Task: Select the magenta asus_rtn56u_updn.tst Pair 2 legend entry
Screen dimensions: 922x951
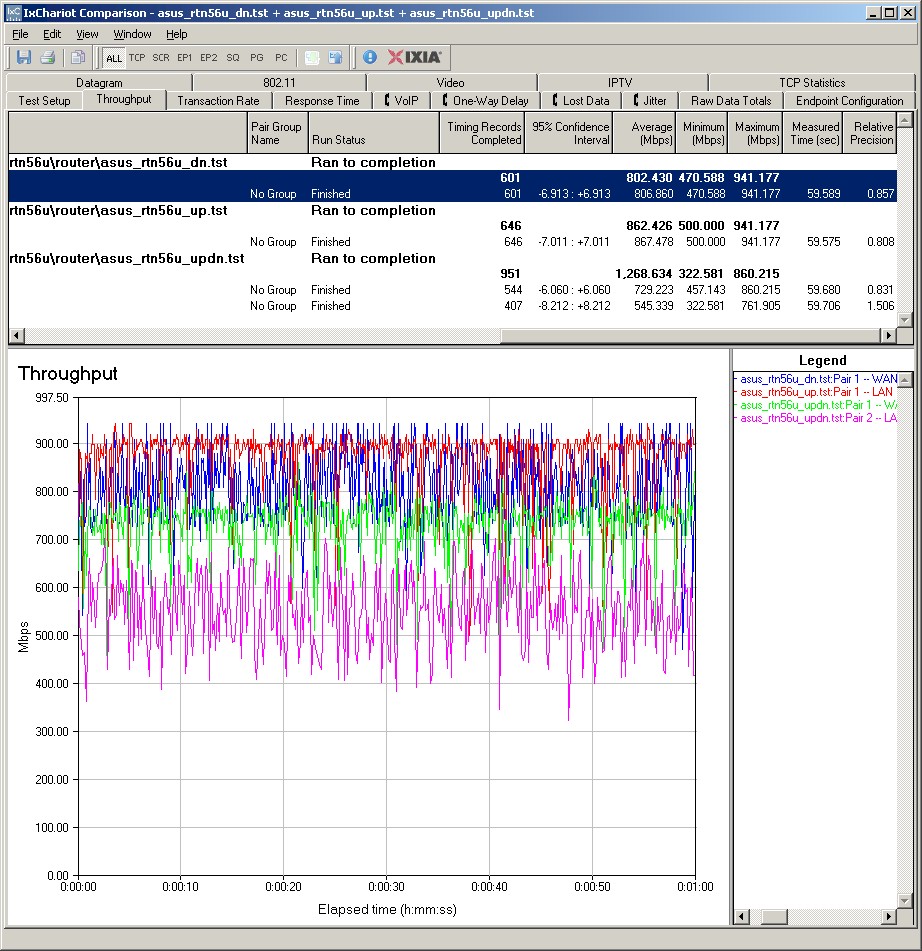Action: tap(815, 418)
